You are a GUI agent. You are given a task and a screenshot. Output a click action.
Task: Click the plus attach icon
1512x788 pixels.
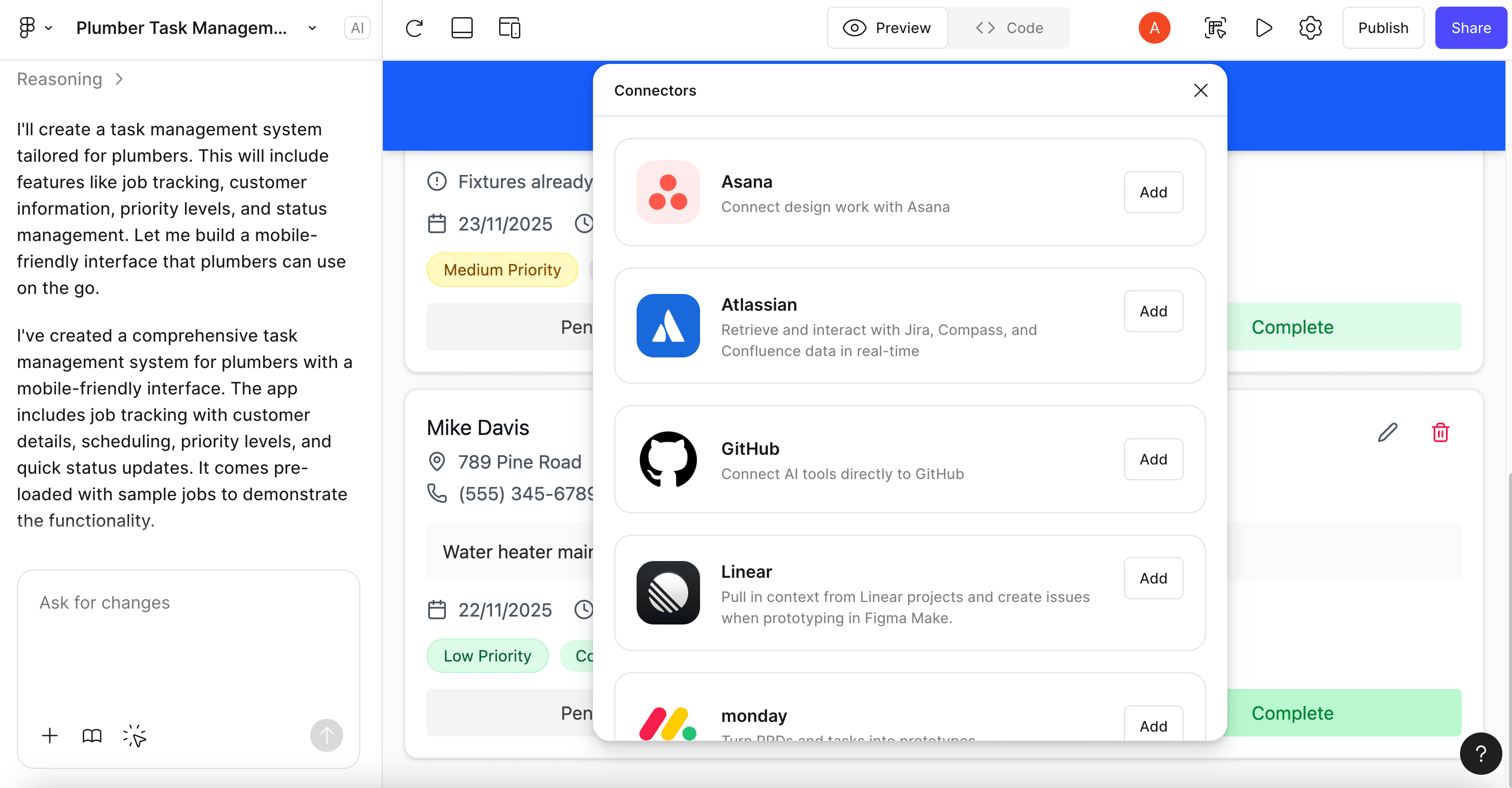[50, 735]
